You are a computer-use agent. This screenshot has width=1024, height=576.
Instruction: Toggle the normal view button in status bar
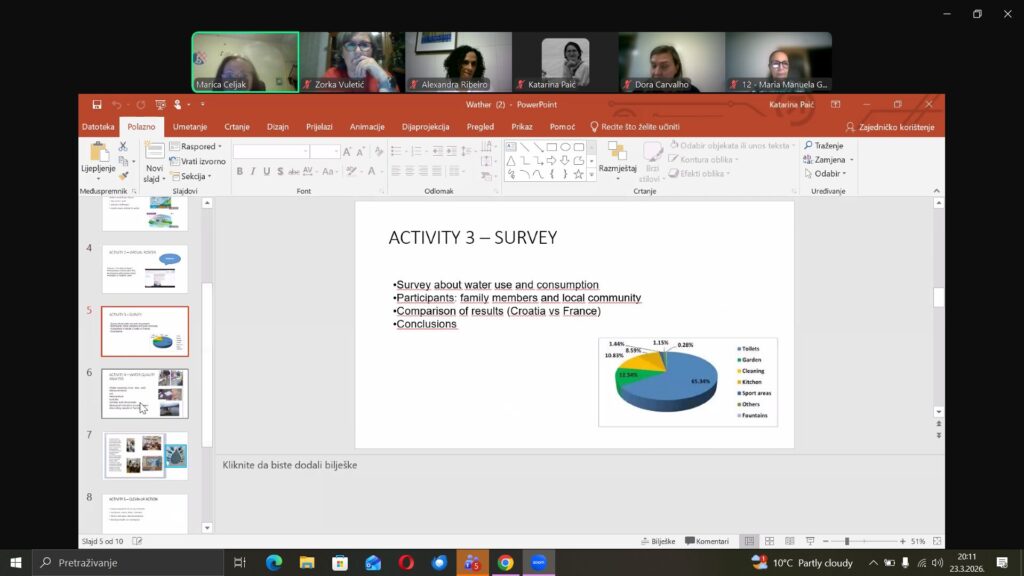pos(749,541)
